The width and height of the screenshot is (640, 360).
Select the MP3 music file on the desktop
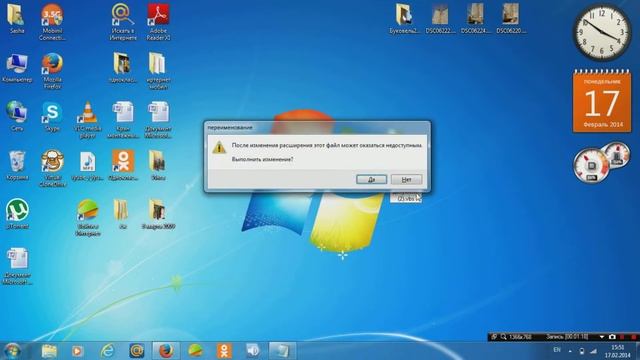(x=87, y=165)
